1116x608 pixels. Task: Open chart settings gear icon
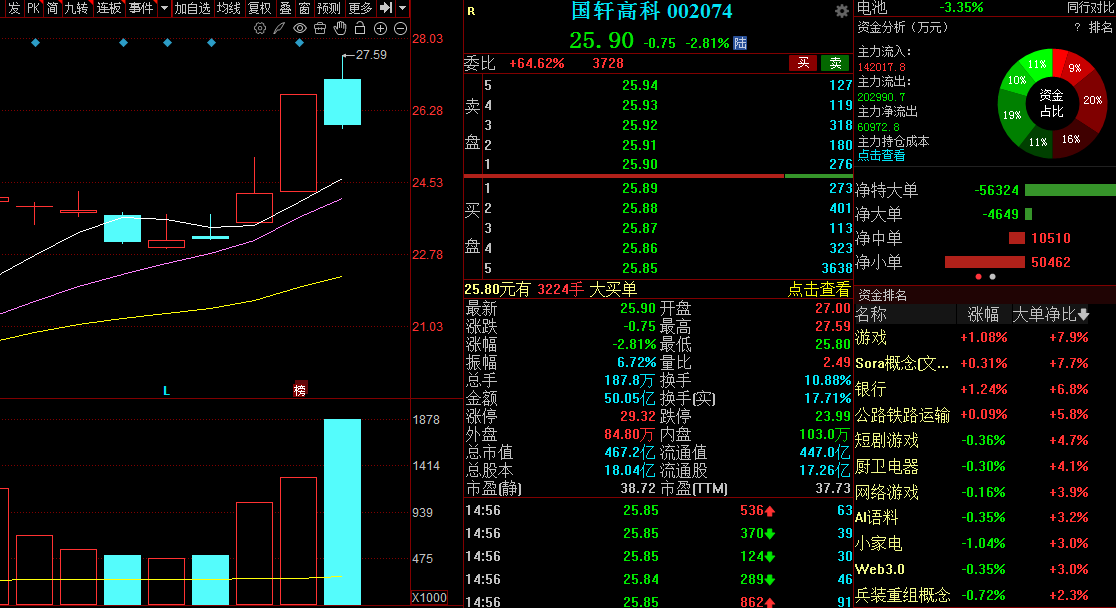260,28
